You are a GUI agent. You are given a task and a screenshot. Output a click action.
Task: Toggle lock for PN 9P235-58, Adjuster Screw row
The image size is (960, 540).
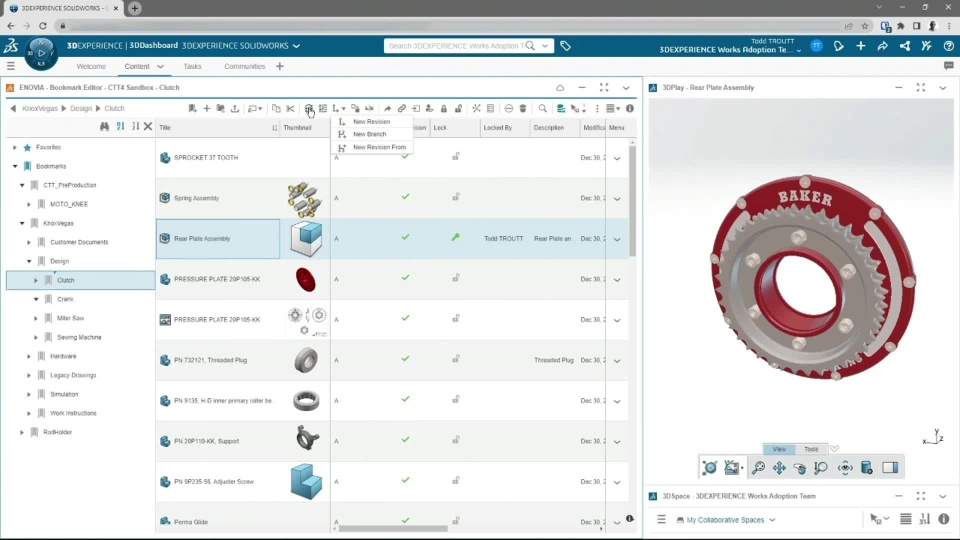(x=456, y=481)
